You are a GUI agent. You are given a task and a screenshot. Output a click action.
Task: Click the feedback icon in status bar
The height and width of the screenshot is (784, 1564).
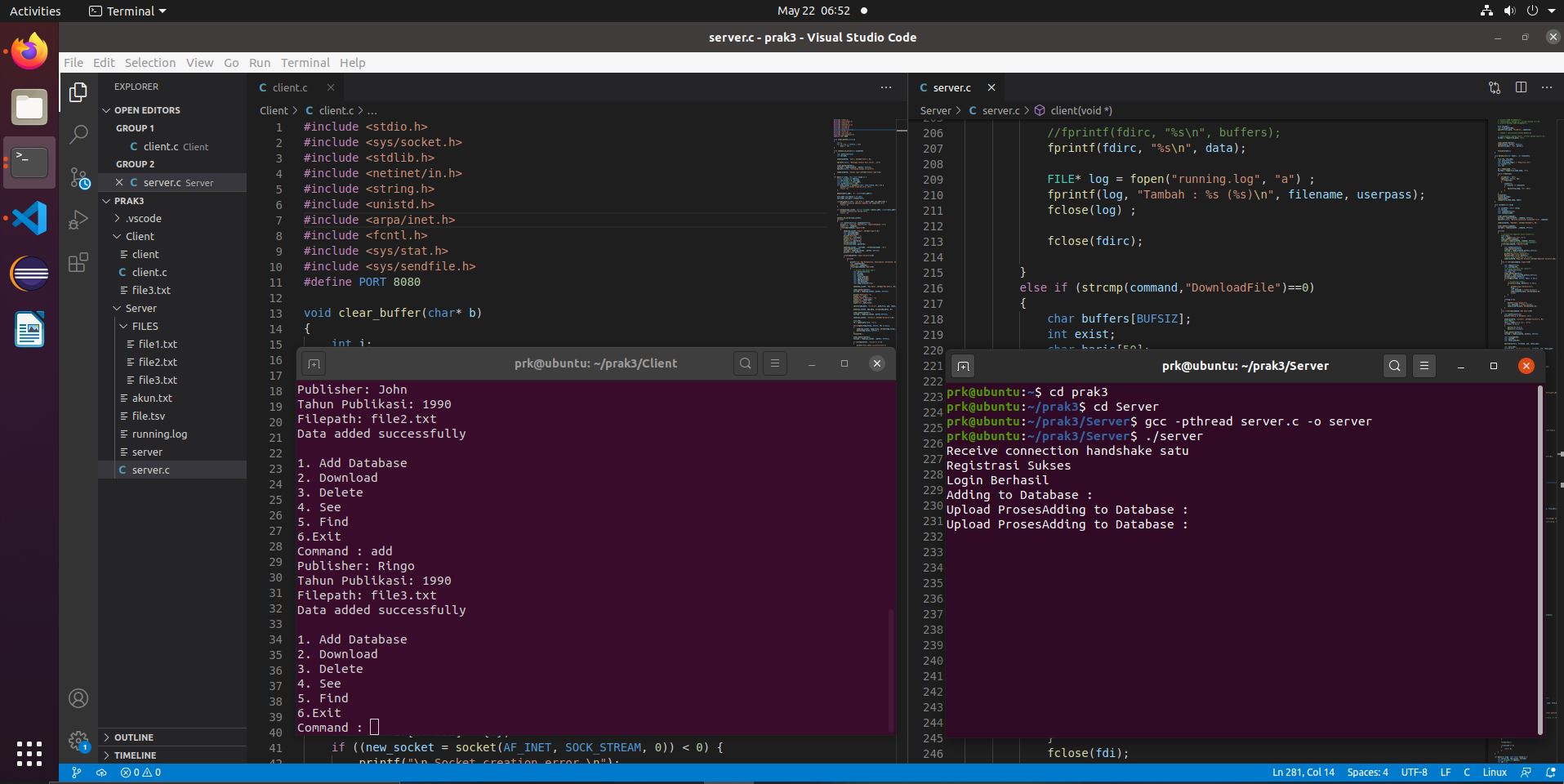[x=1526, y=772]
